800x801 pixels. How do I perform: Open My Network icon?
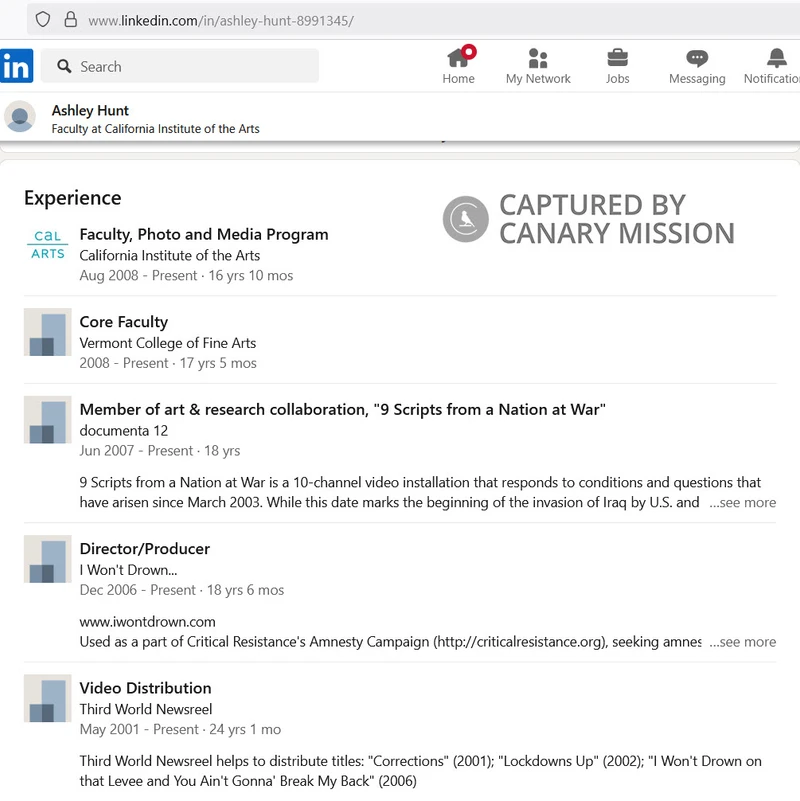[538, 58]
